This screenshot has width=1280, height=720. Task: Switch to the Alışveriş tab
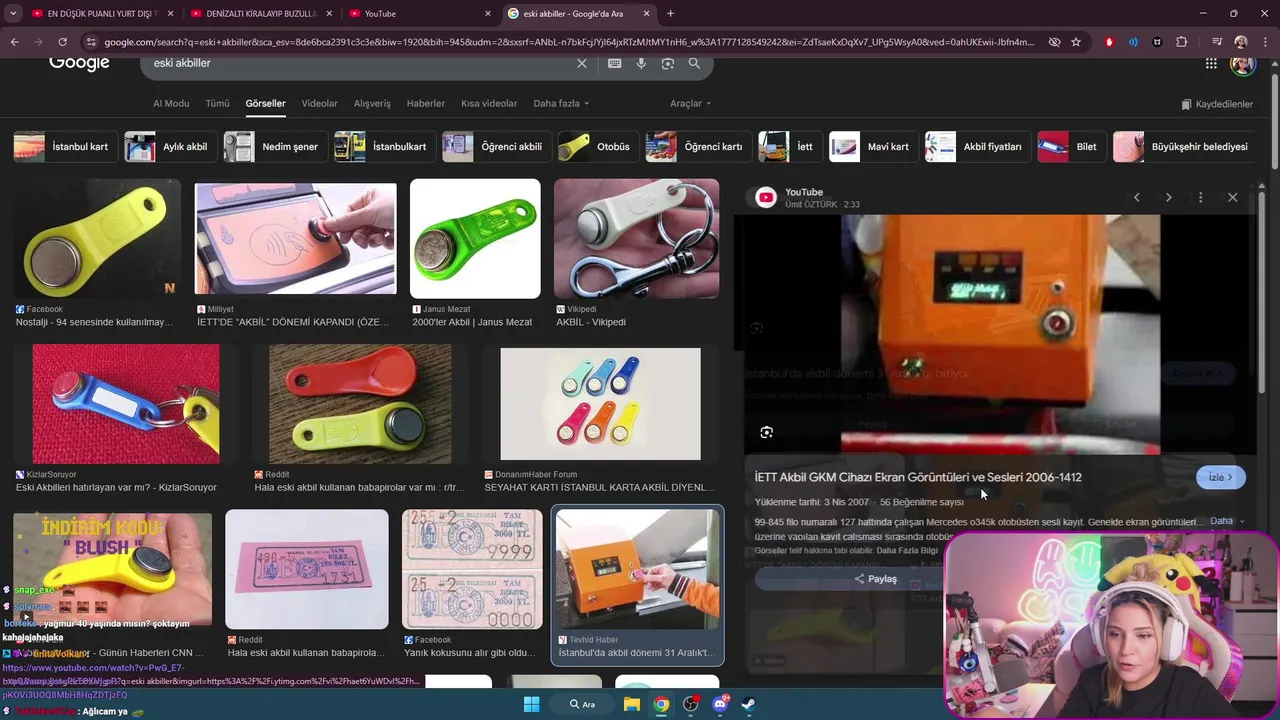pos(372,103)
